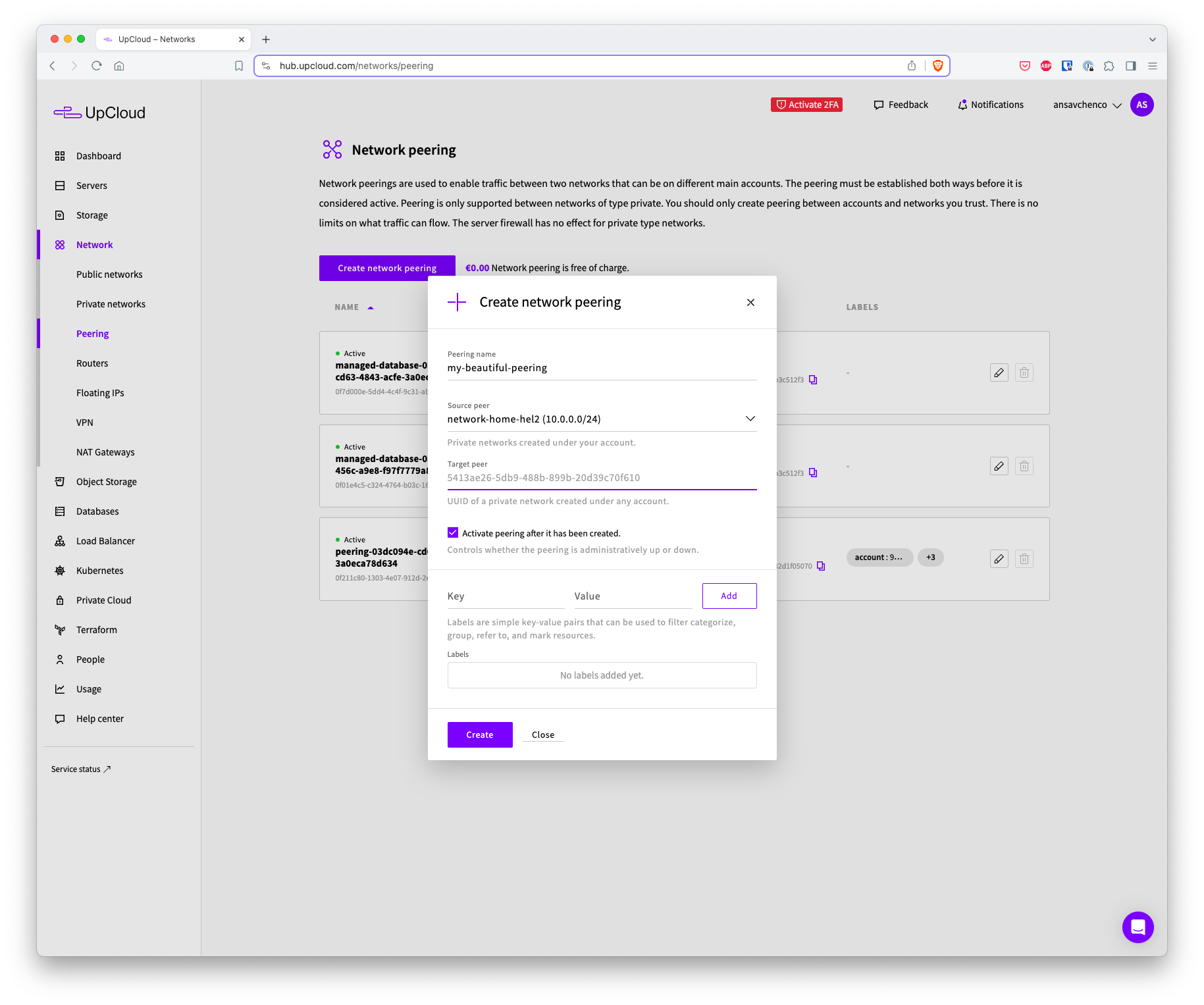1204x1005 pixels.
Task: Click the Activate 2FA button
Action: pos(806,104)
